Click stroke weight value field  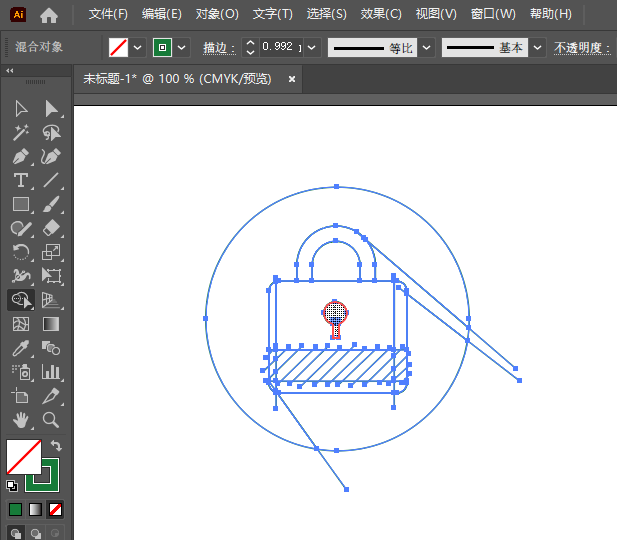point(281,47)
